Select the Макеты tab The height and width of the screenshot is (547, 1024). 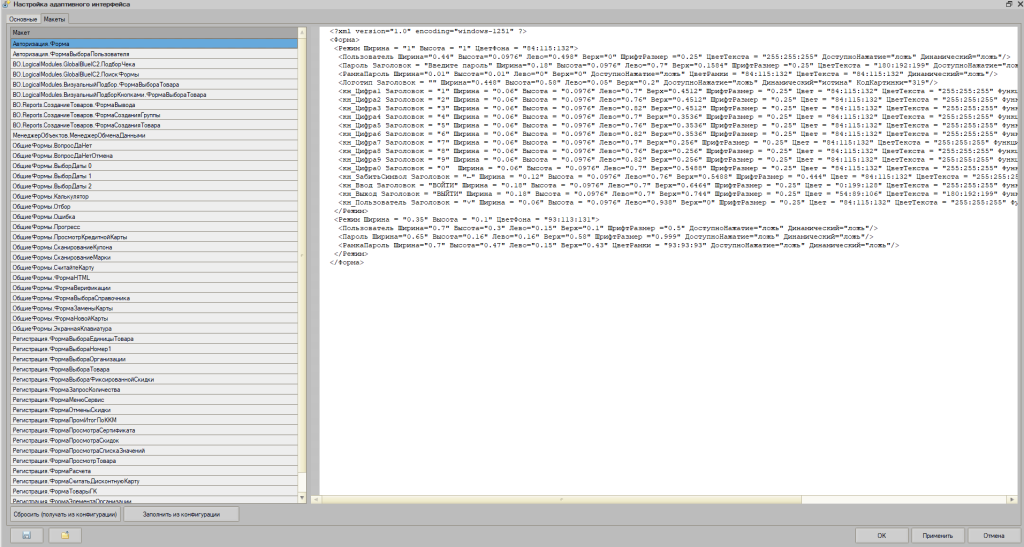55,20
